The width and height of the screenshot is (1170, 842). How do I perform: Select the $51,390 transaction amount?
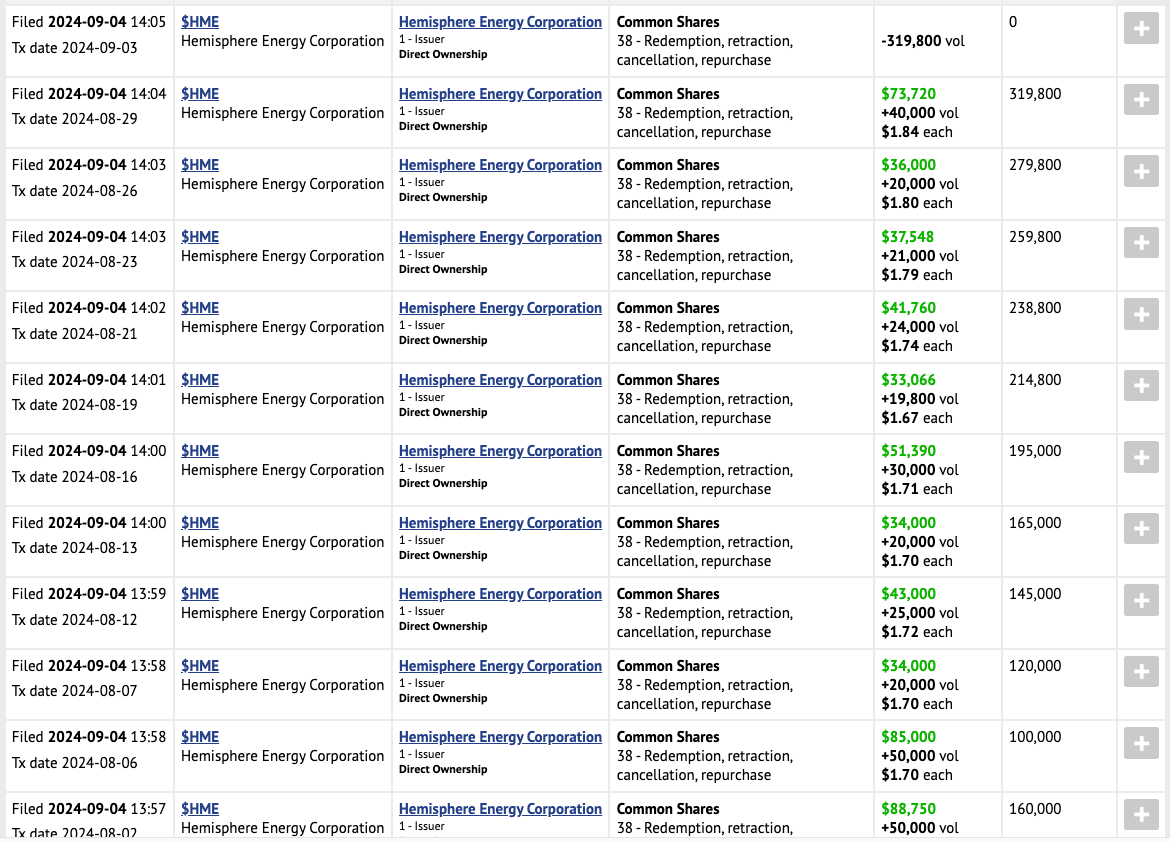tap(908, 451)
